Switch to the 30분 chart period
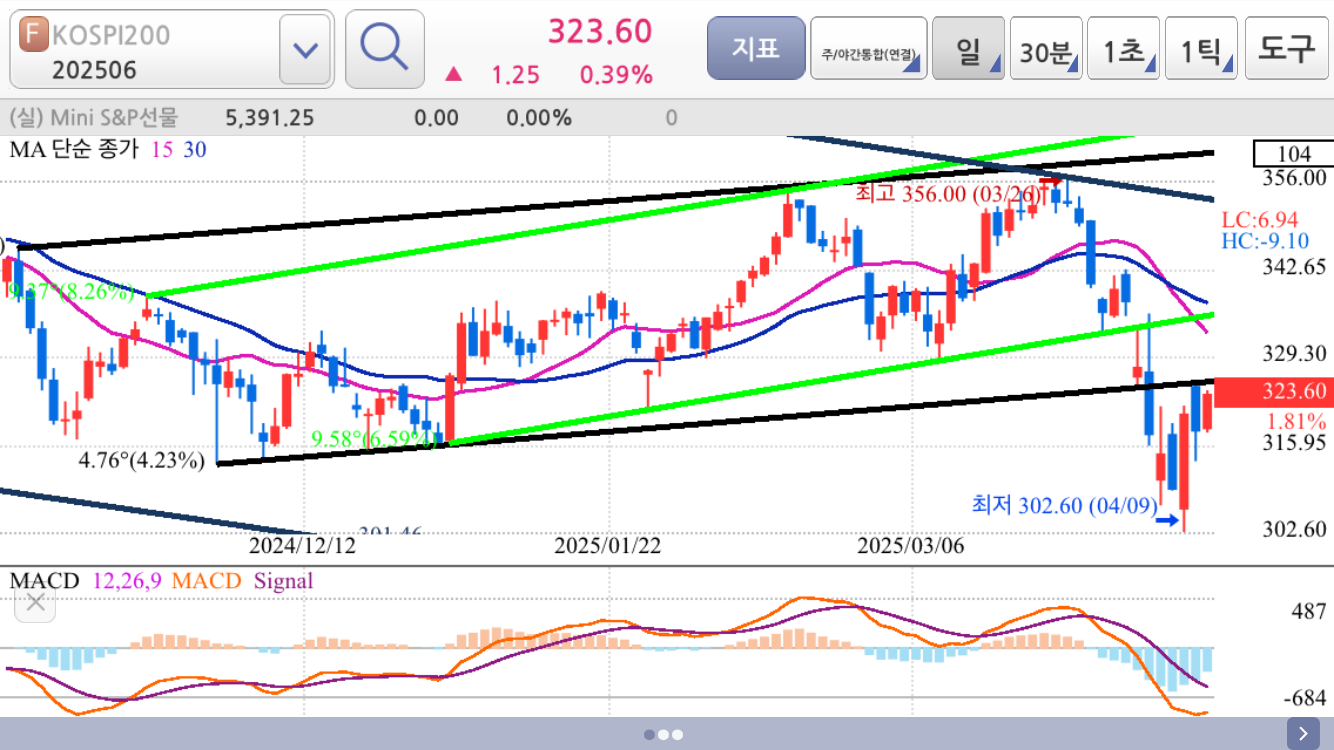This screenshot has height=750, width=1334. click(x=1046, y=49)
